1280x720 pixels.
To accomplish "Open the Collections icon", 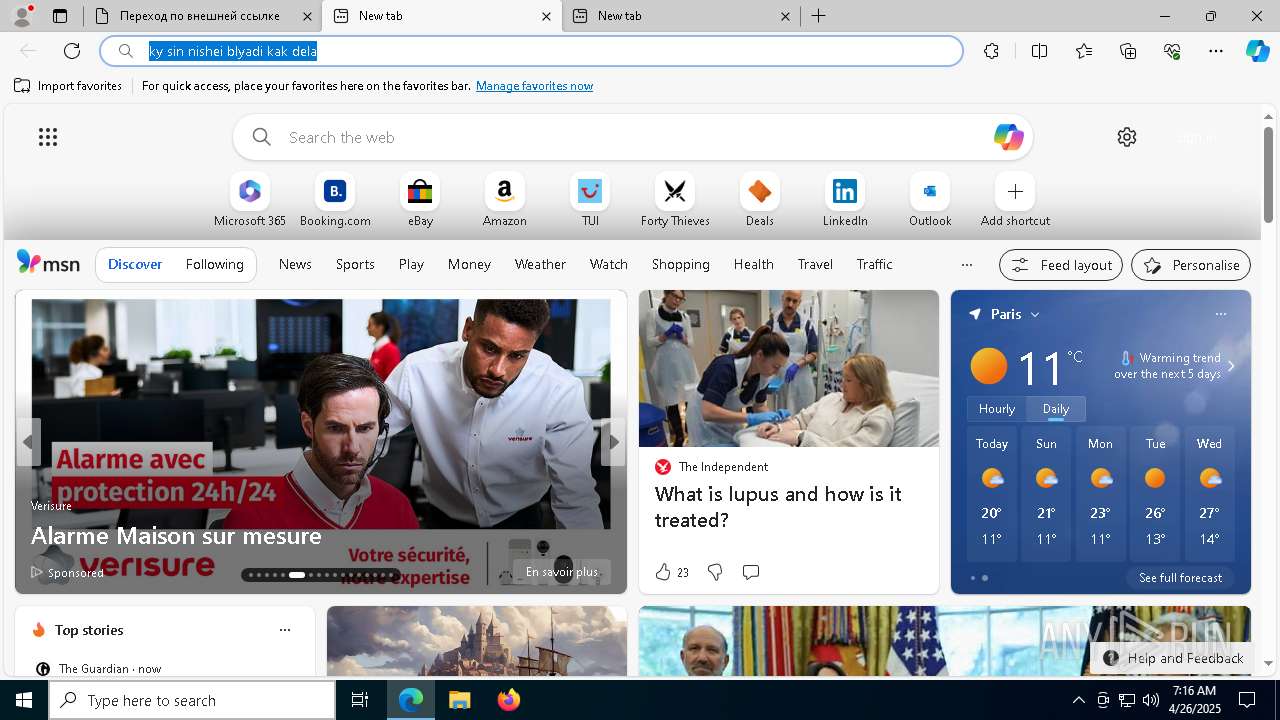I will tap(1128, 51).
